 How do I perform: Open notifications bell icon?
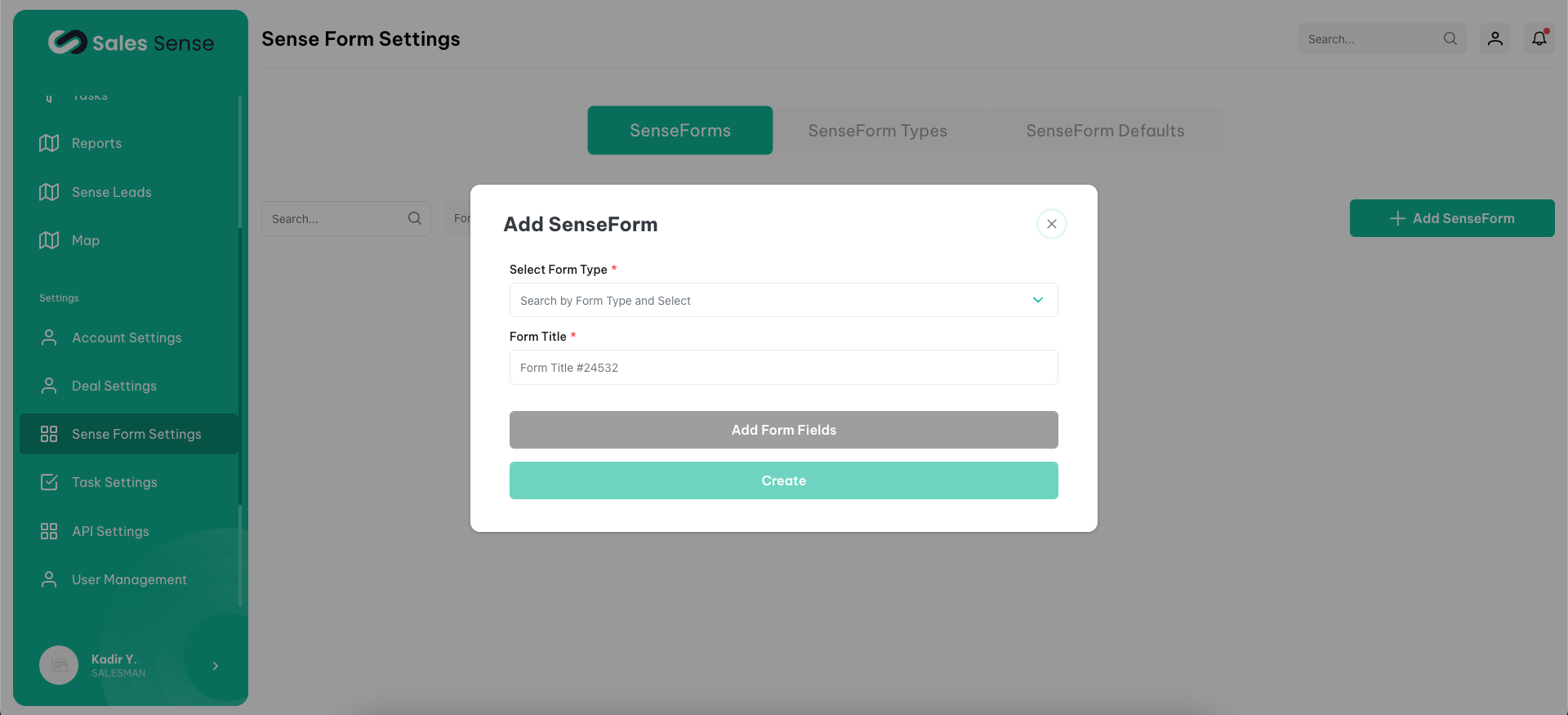click(x=1539, y=38)
